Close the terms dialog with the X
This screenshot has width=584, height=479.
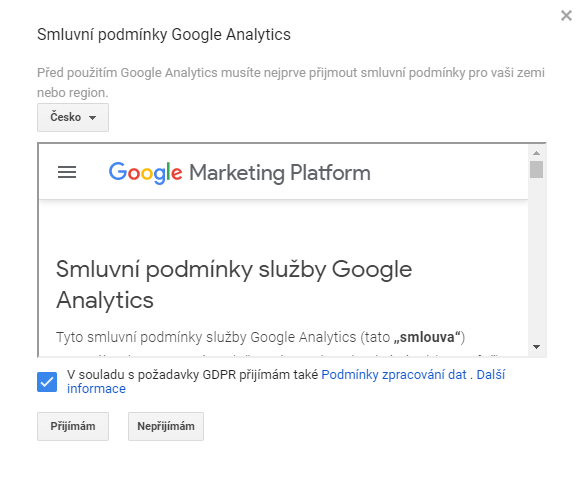click(566, 16)
